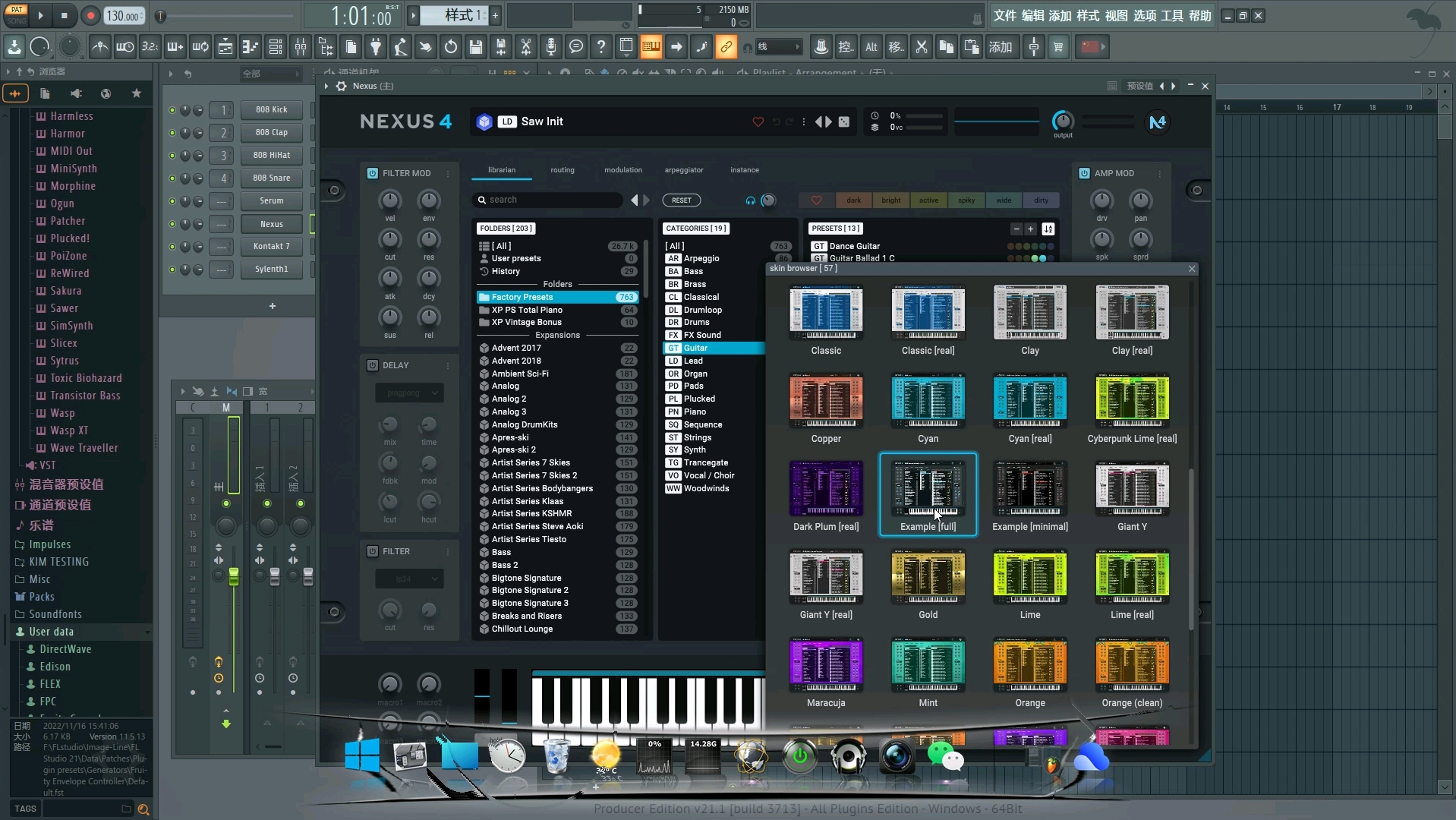Screen dimensions: 1456x820
Task: Click the Nexus preset search field
Action: [548, 200]
